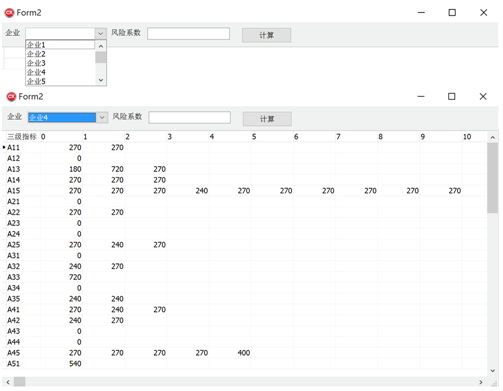The image size is (503, 391).
Task: Click the Form2 app icon in lower title bar
Action: [x=11, y=97]
